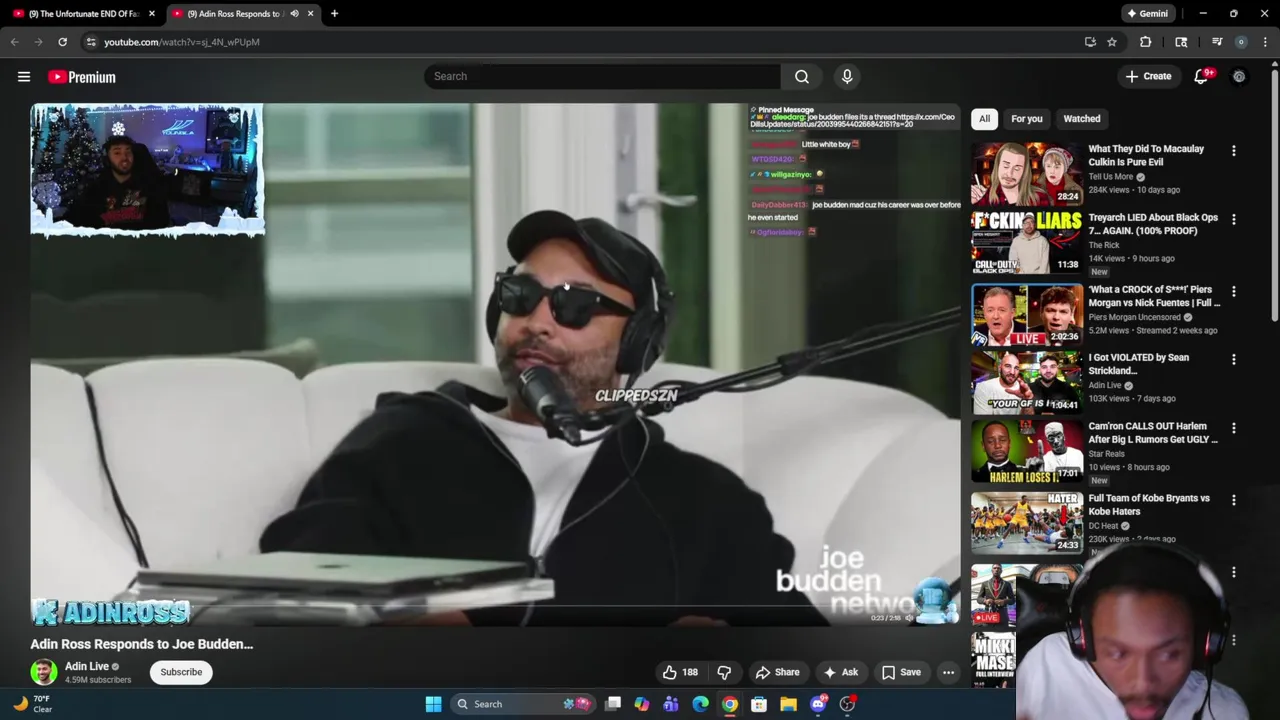
Task: Mute the playing Adin Ross tab
Action: point(294,14)
